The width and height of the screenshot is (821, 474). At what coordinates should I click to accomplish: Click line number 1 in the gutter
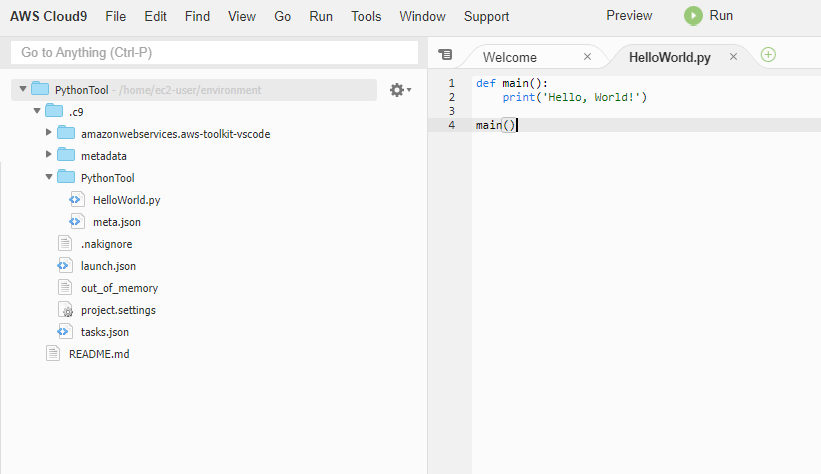coord(451,83)
